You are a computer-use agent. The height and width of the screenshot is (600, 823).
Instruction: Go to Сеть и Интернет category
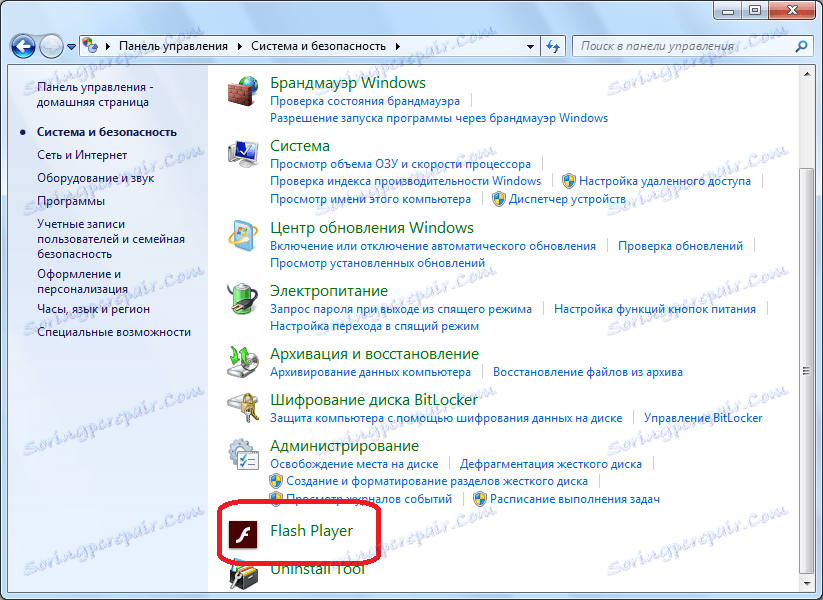(82, 155)
